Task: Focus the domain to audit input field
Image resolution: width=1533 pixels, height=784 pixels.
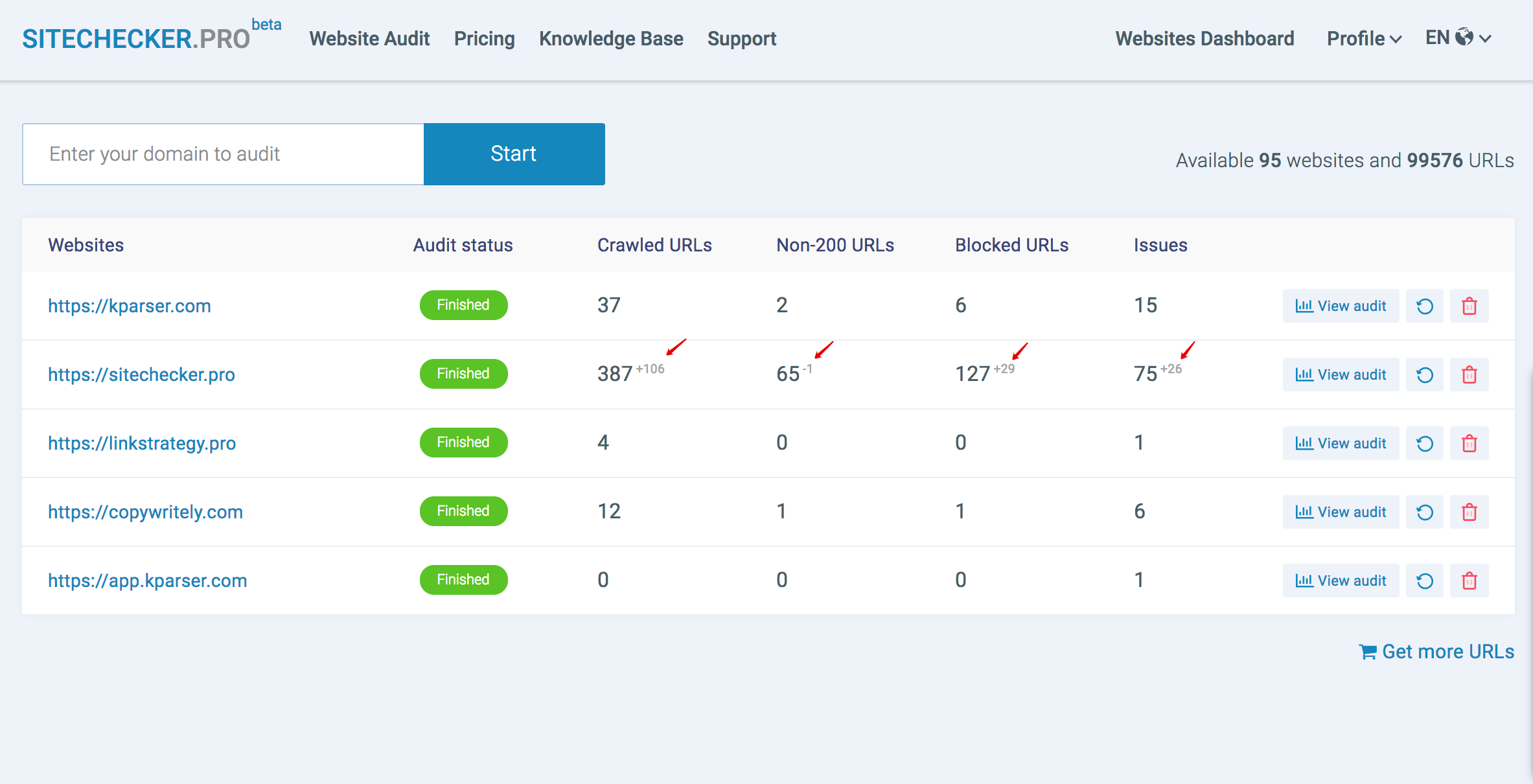Action: (224, 154)
